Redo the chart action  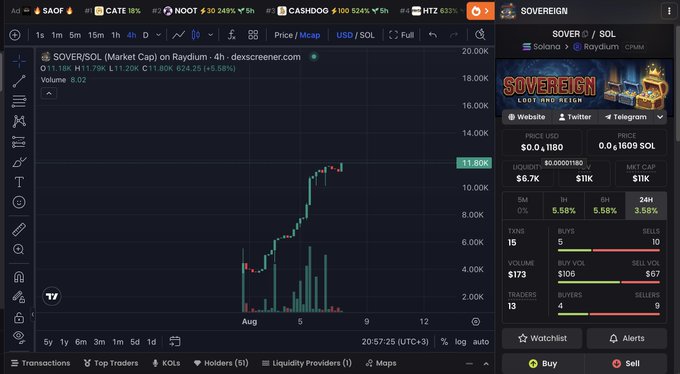[x=454, y=35]
